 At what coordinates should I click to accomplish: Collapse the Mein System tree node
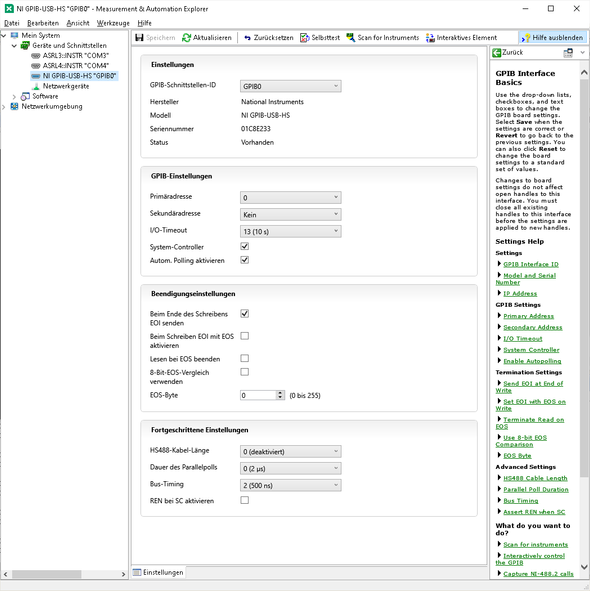(4, 35)
